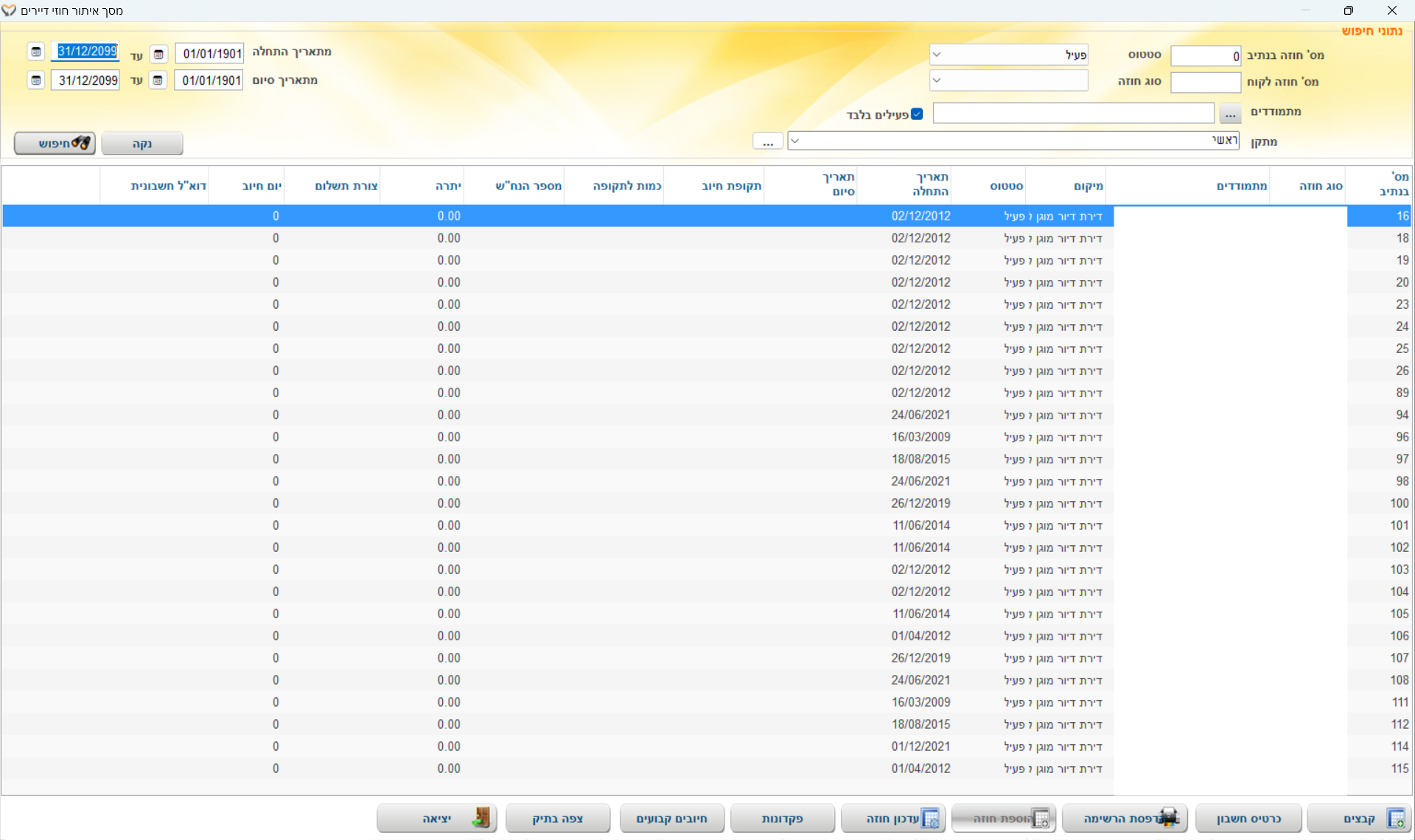
Task: Open calendar picker next to start date 01/01/1901
Action: pyautogui.click(x=158, y=54)
